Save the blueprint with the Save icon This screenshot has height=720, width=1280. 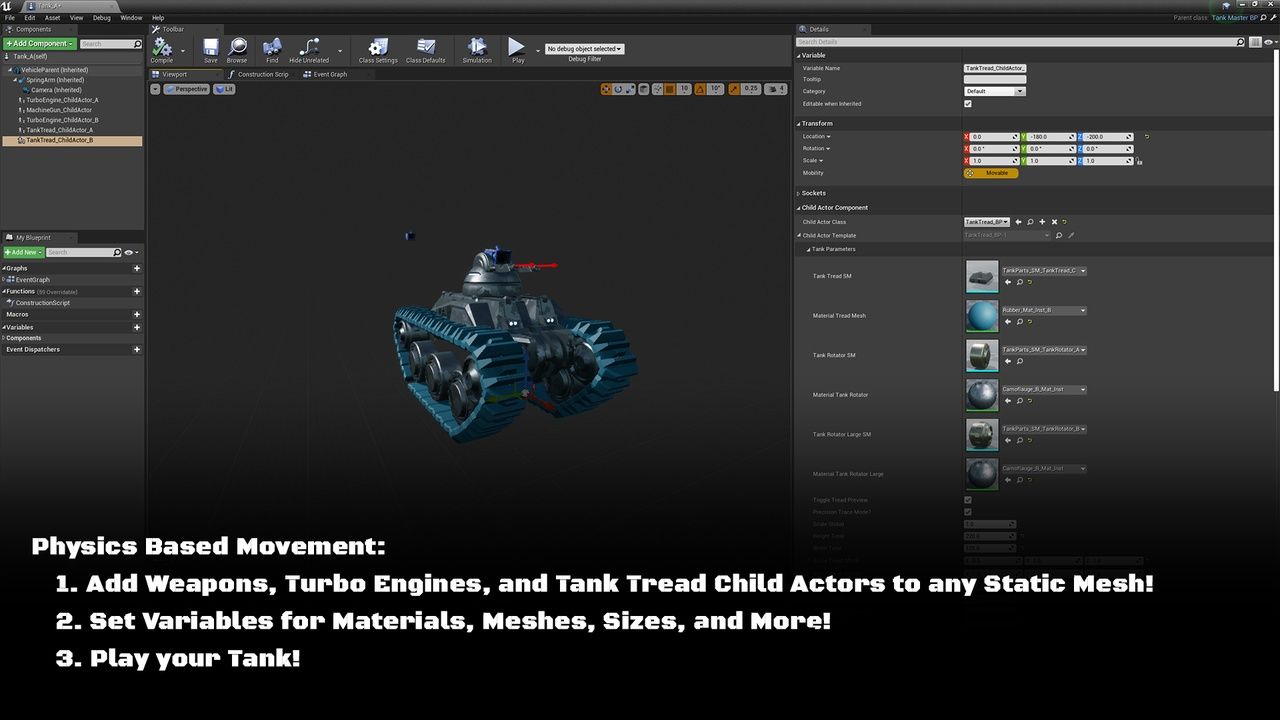(210, 49)
